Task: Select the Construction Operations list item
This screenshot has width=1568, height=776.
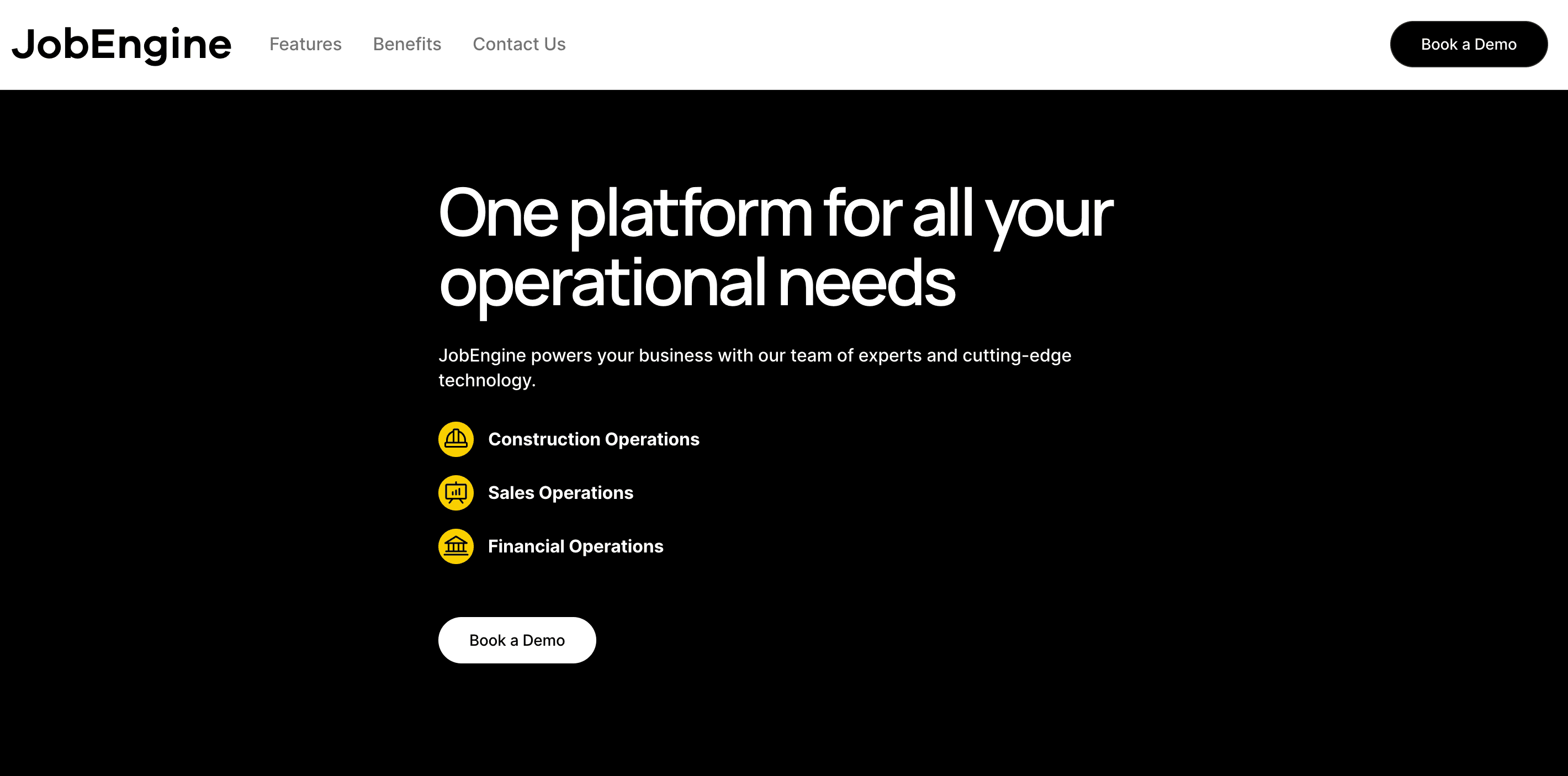Action: pos(593,439)
